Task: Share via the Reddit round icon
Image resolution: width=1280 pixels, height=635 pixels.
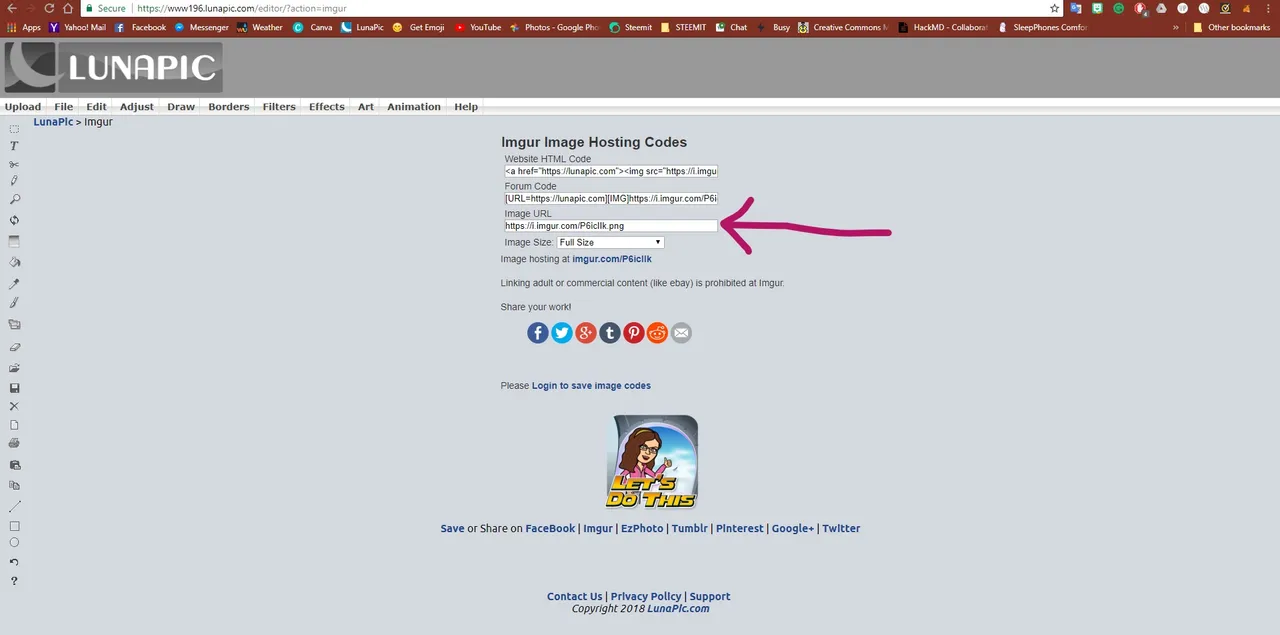Action: 657,333
